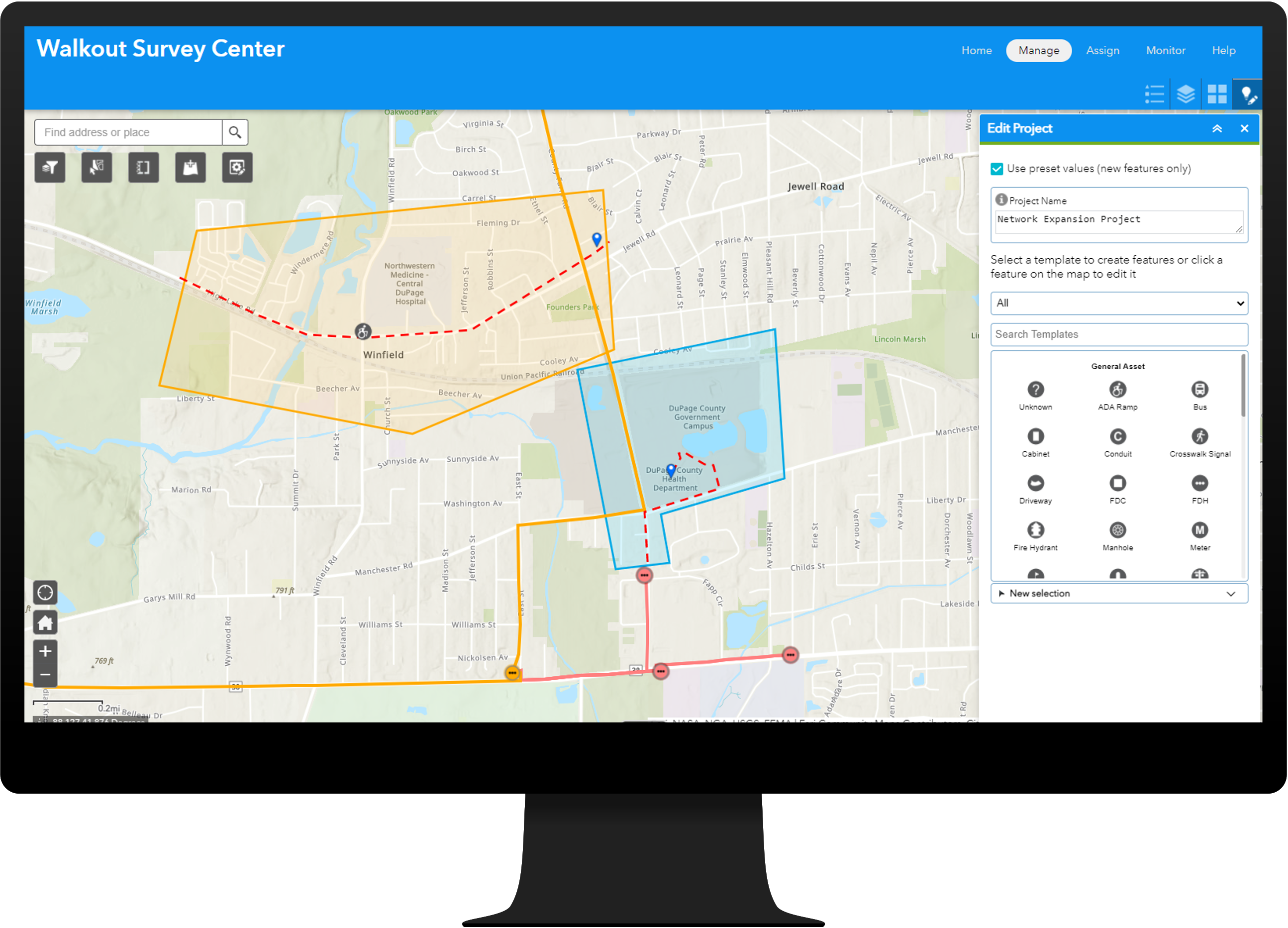Click the home extent button

pos(45,623)
